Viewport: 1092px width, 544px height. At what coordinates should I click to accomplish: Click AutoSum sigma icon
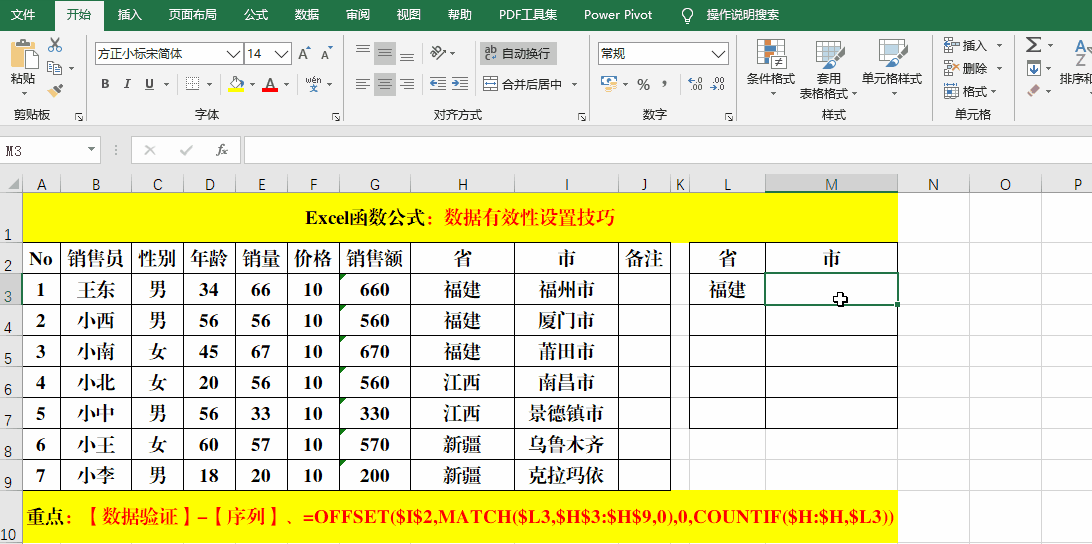coord(1034,45)
